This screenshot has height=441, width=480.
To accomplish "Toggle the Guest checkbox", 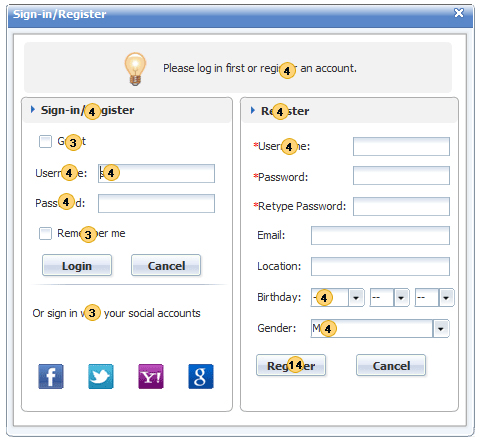I will tap(45, 141).
